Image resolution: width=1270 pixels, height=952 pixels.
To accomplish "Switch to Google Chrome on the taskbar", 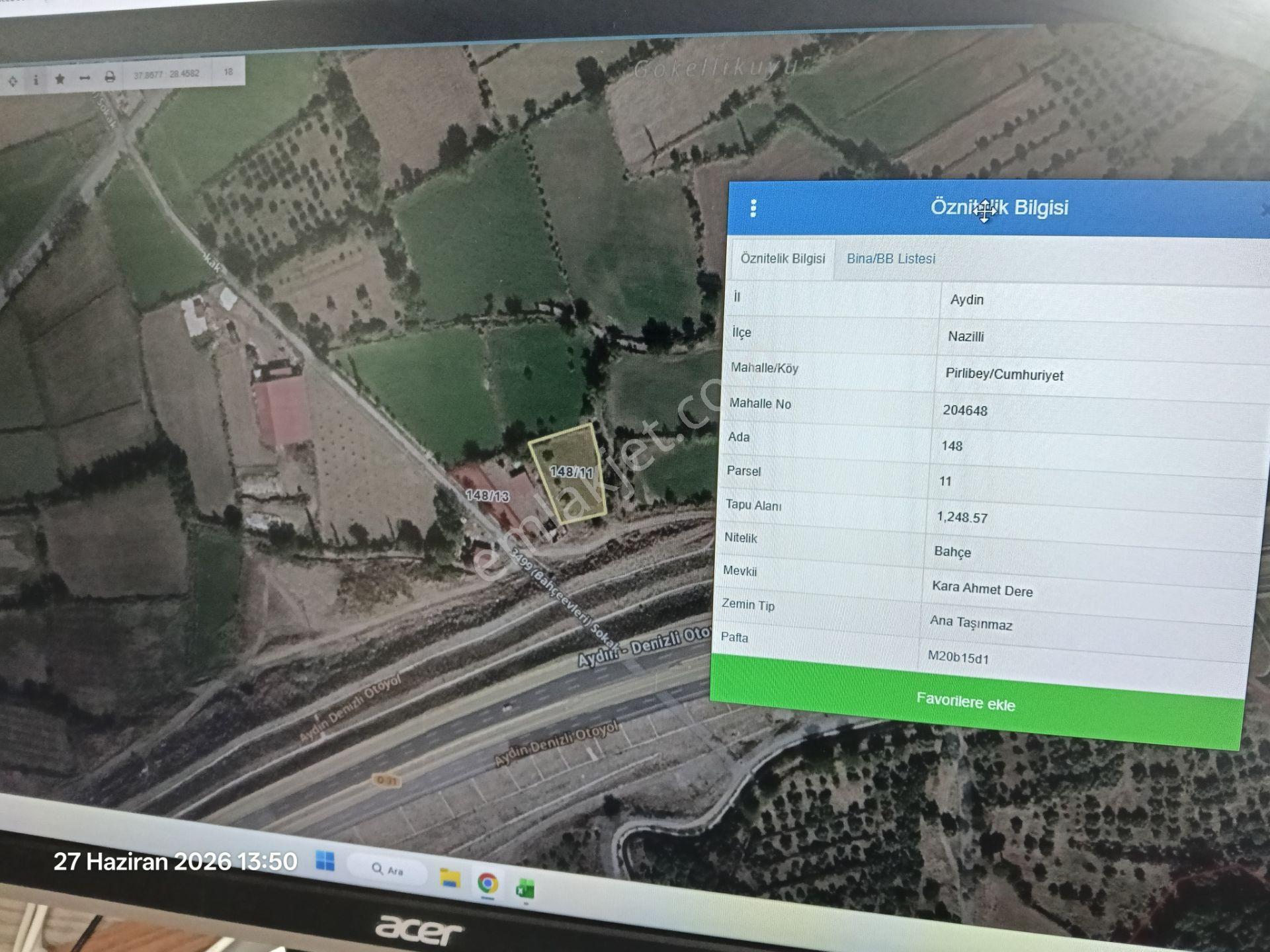I will tap(488, 883).
